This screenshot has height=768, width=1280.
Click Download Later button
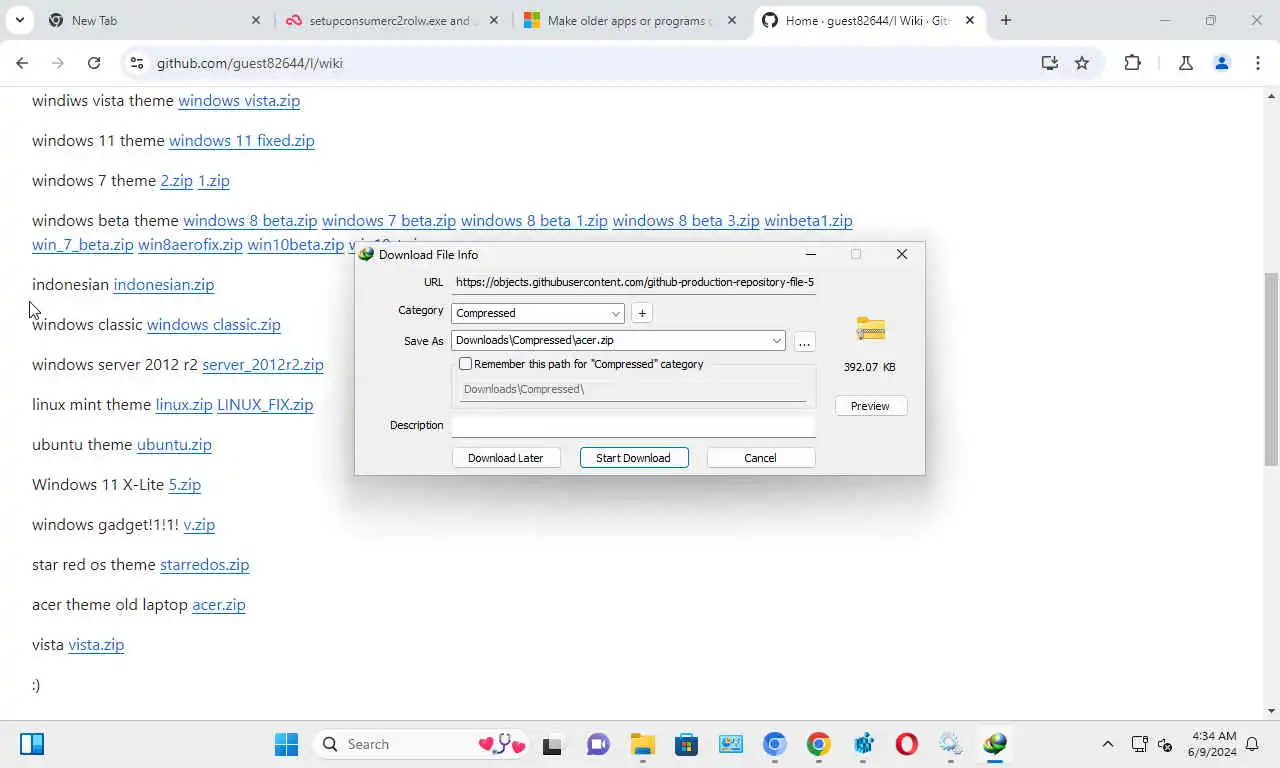click(x=505, y=458)
